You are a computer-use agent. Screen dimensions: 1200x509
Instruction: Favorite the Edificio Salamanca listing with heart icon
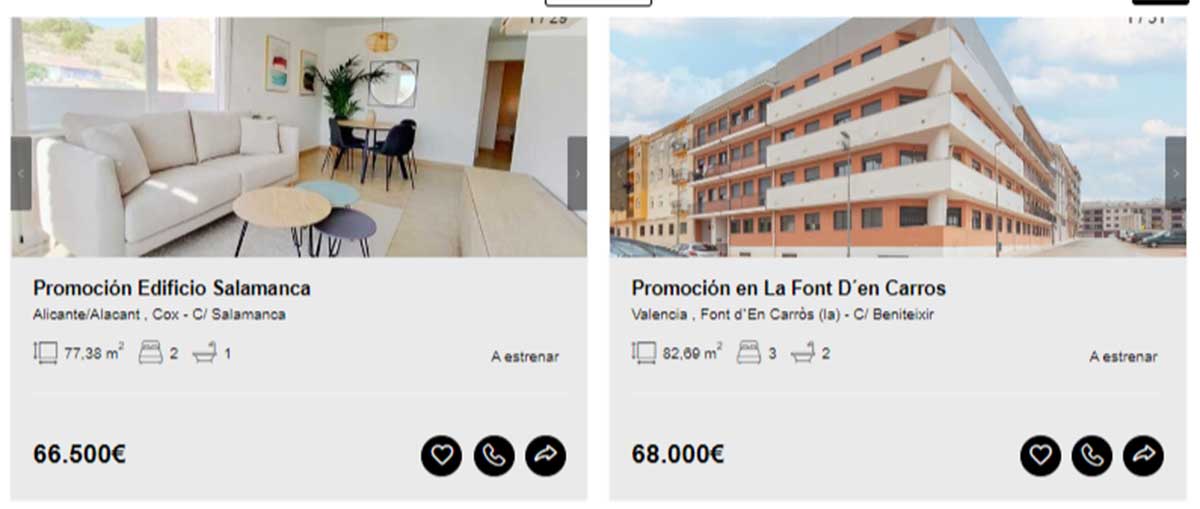[x=441, y=456]
